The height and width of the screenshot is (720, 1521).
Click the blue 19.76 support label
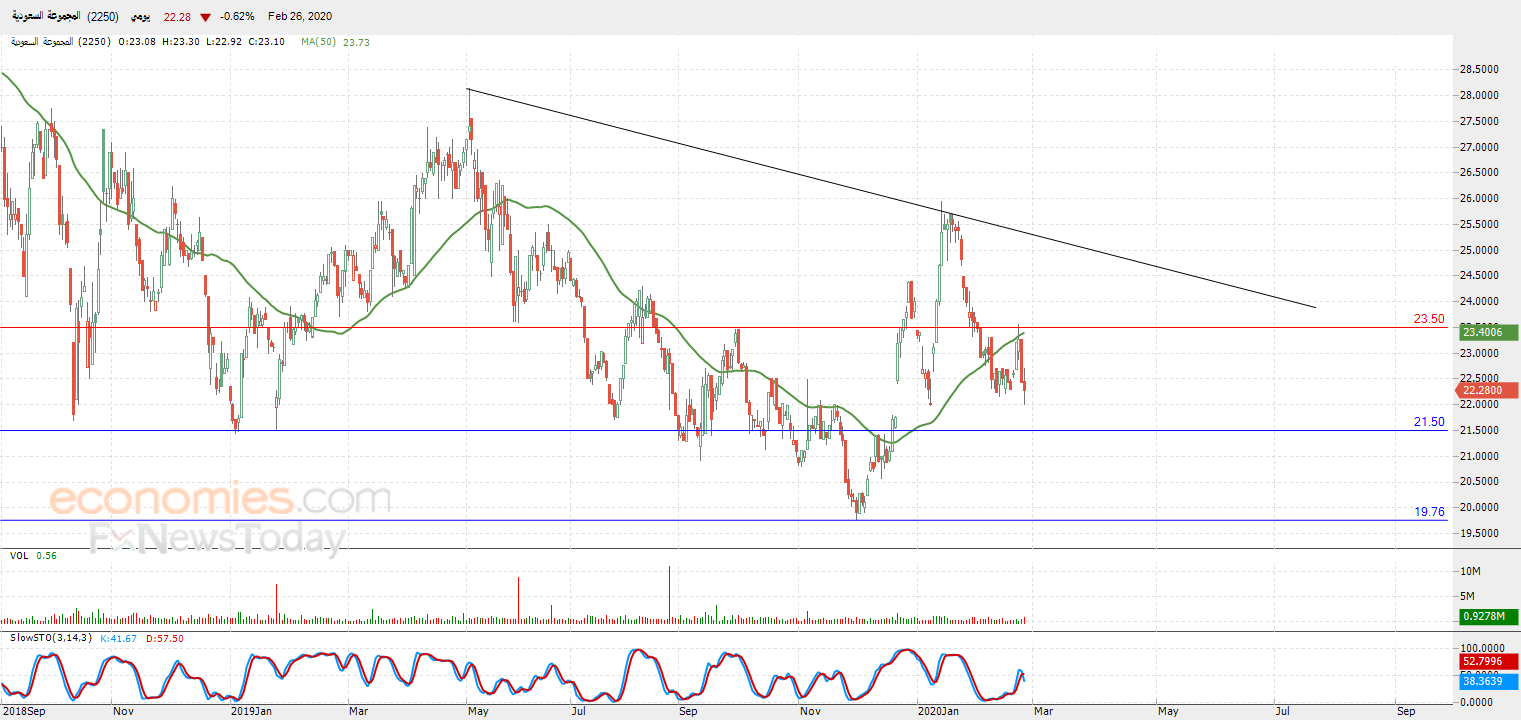pos(1429,511)
